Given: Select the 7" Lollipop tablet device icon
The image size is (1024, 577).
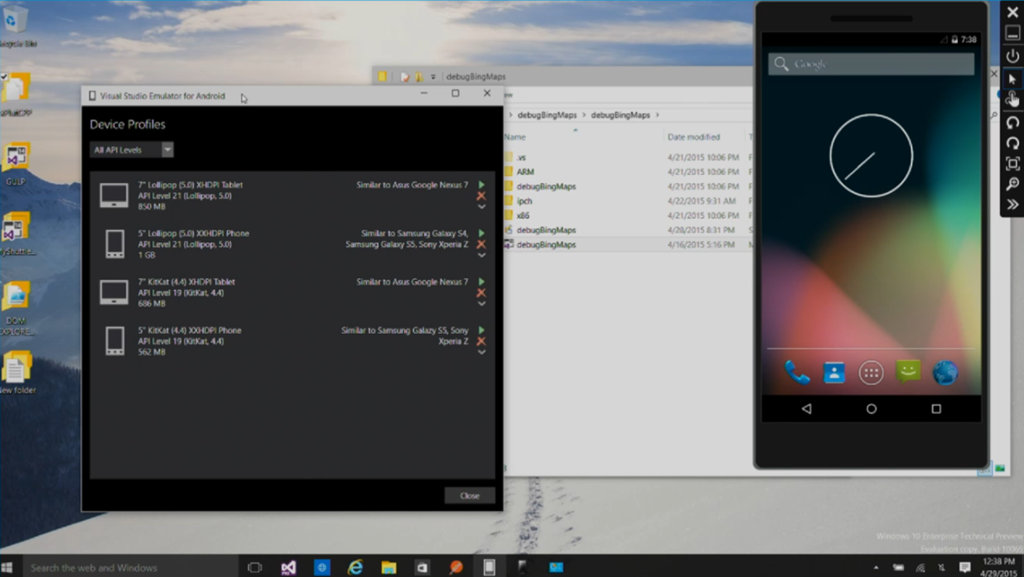Looking at the screenshot, I should [x=114, y=195].
